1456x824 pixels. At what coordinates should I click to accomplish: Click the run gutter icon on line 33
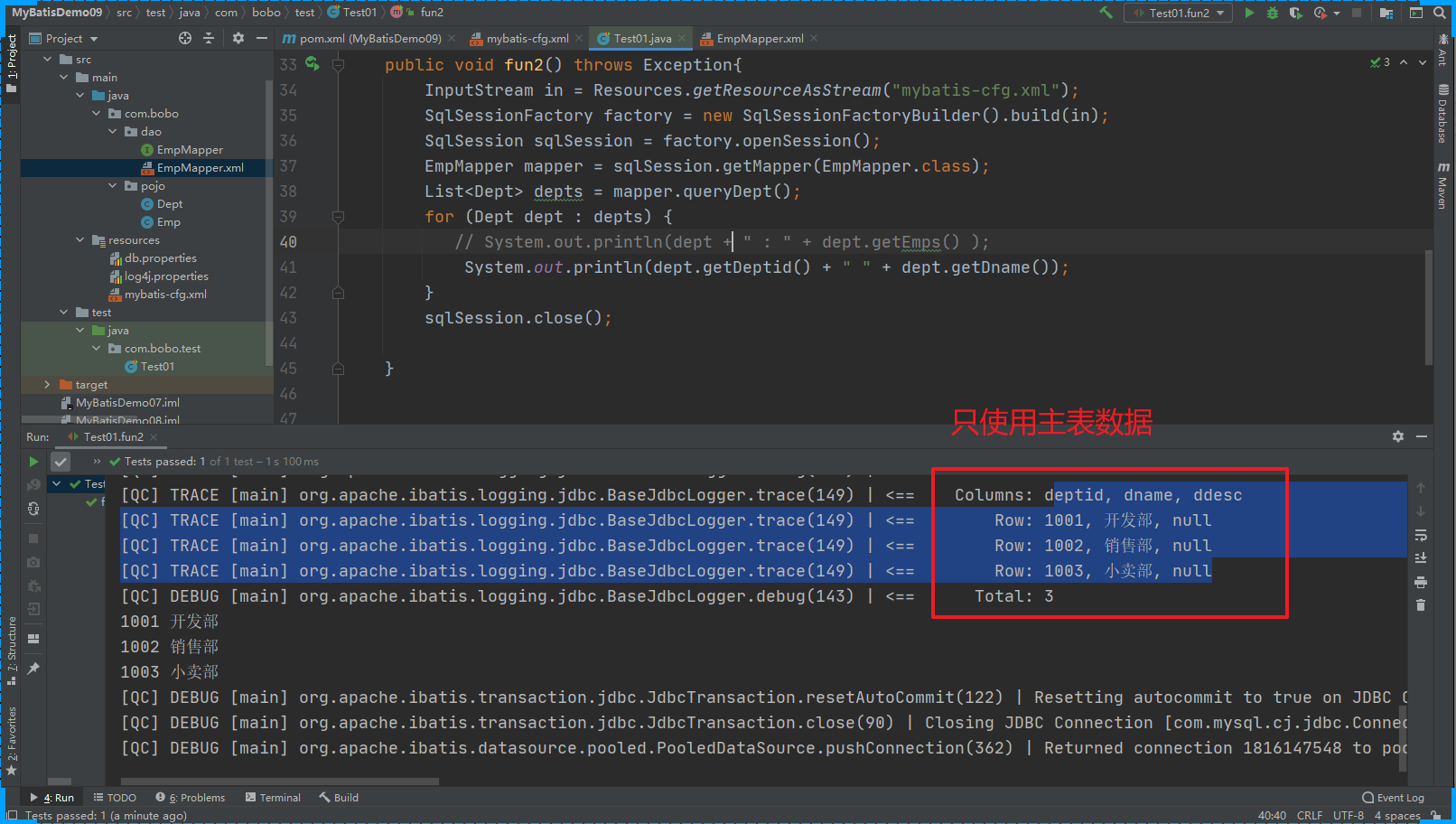pyautogui.click(x=313, y=64)
